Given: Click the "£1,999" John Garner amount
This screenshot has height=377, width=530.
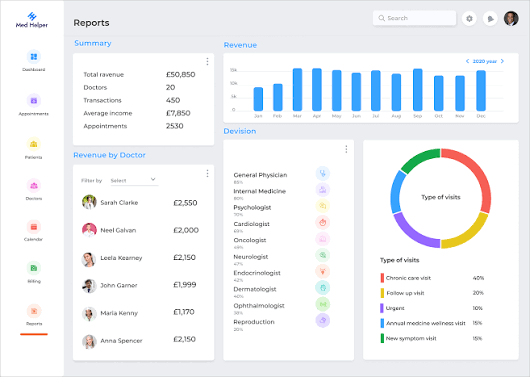Looking at the screenshot, I should coord(185,285).
